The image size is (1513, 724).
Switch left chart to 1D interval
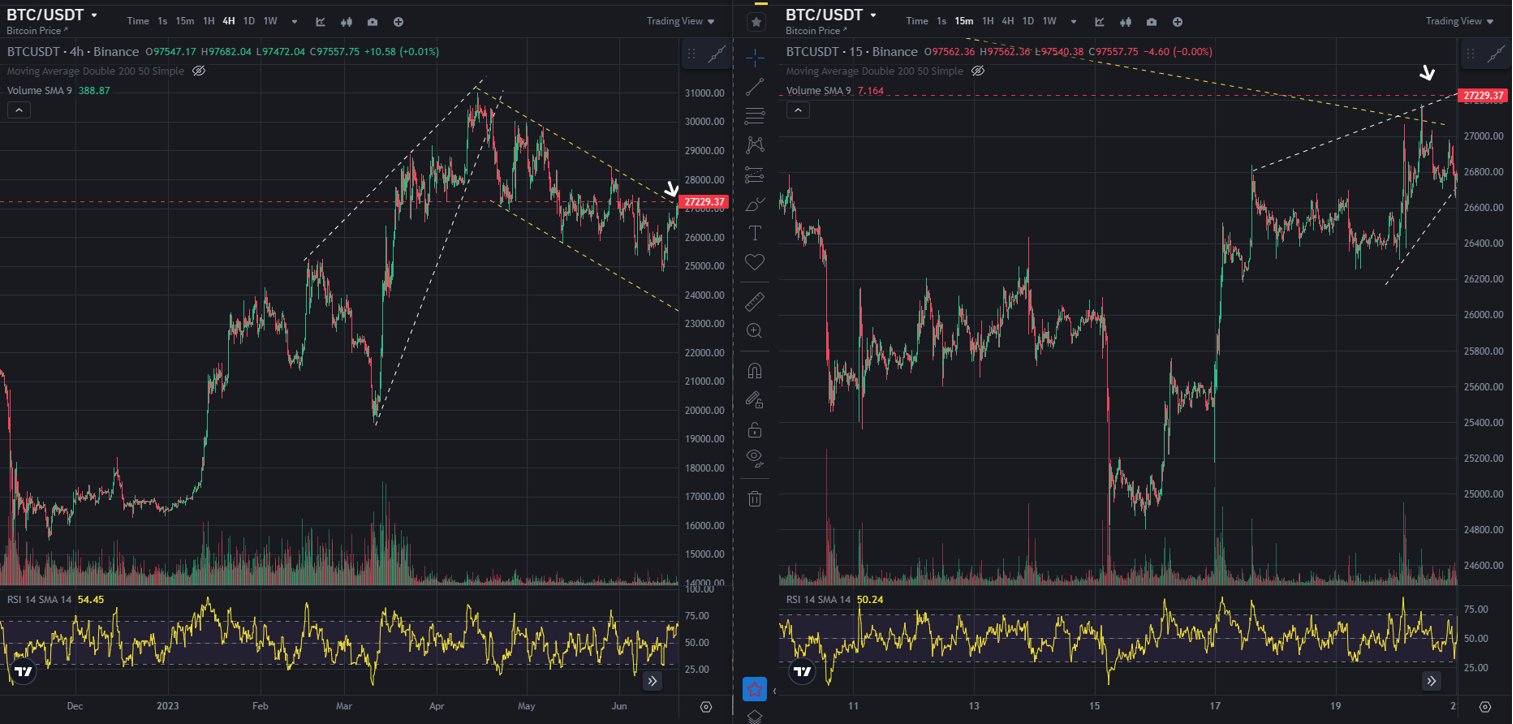[249, 21]
